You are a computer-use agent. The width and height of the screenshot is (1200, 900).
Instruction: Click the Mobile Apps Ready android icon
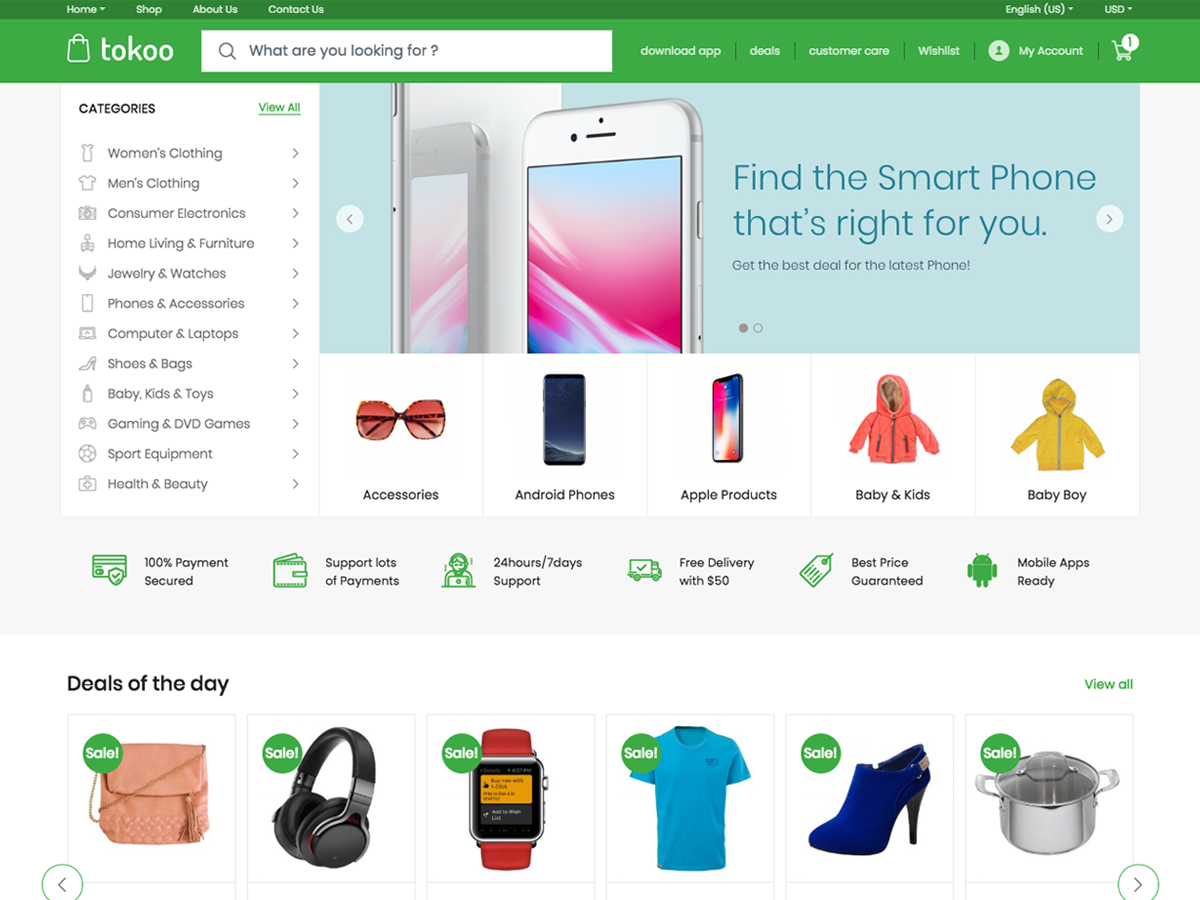[982, 570]
